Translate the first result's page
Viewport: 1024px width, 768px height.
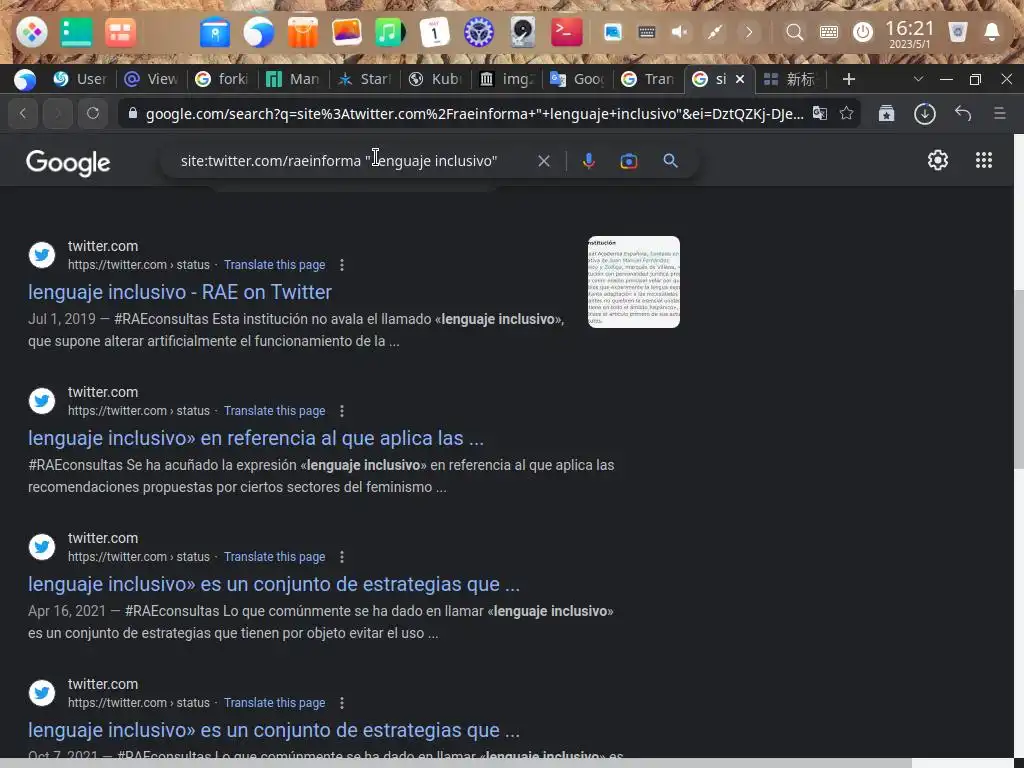[x=274, y=264]
